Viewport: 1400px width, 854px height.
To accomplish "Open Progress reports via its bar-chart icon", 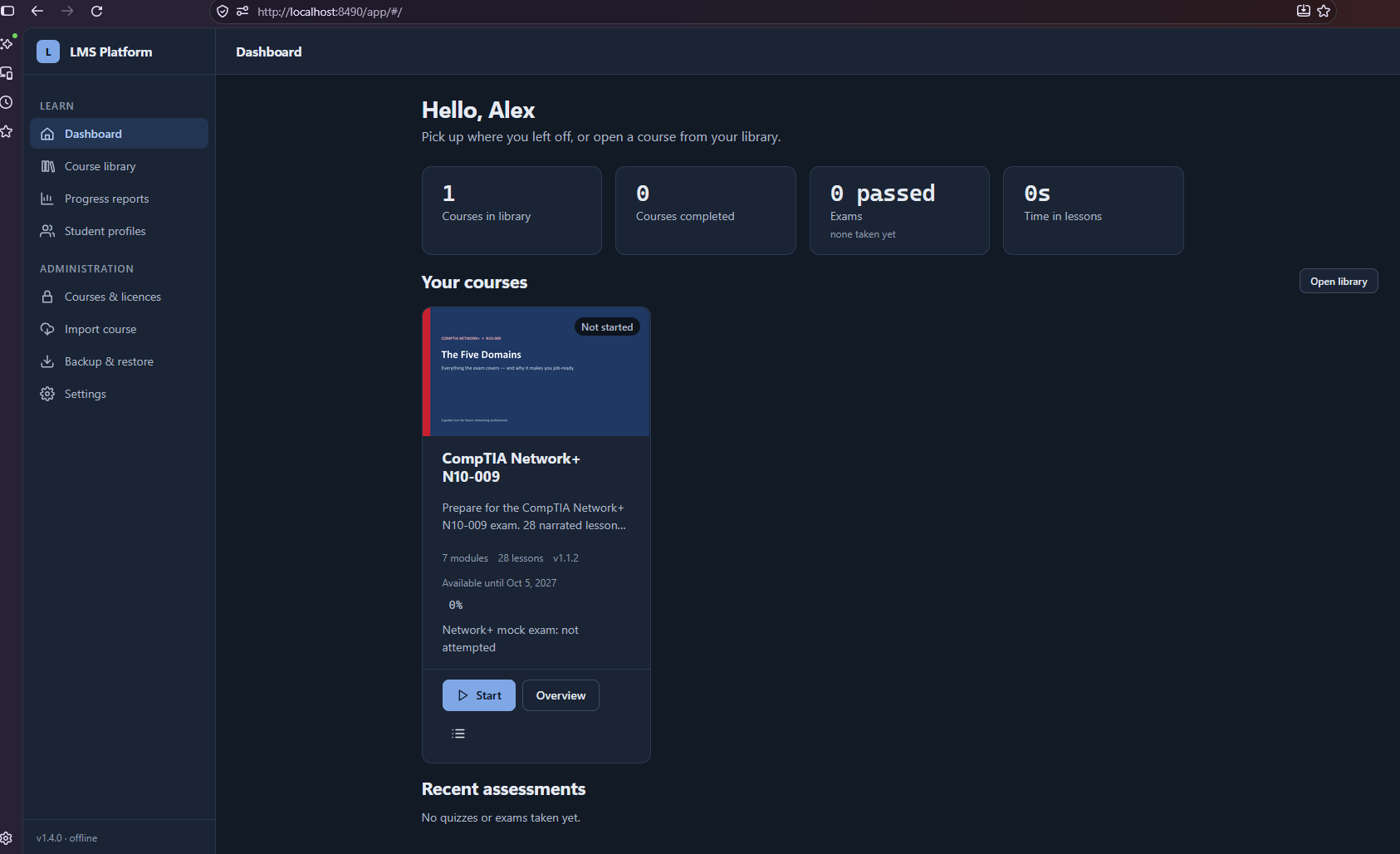I will [47, 199].
